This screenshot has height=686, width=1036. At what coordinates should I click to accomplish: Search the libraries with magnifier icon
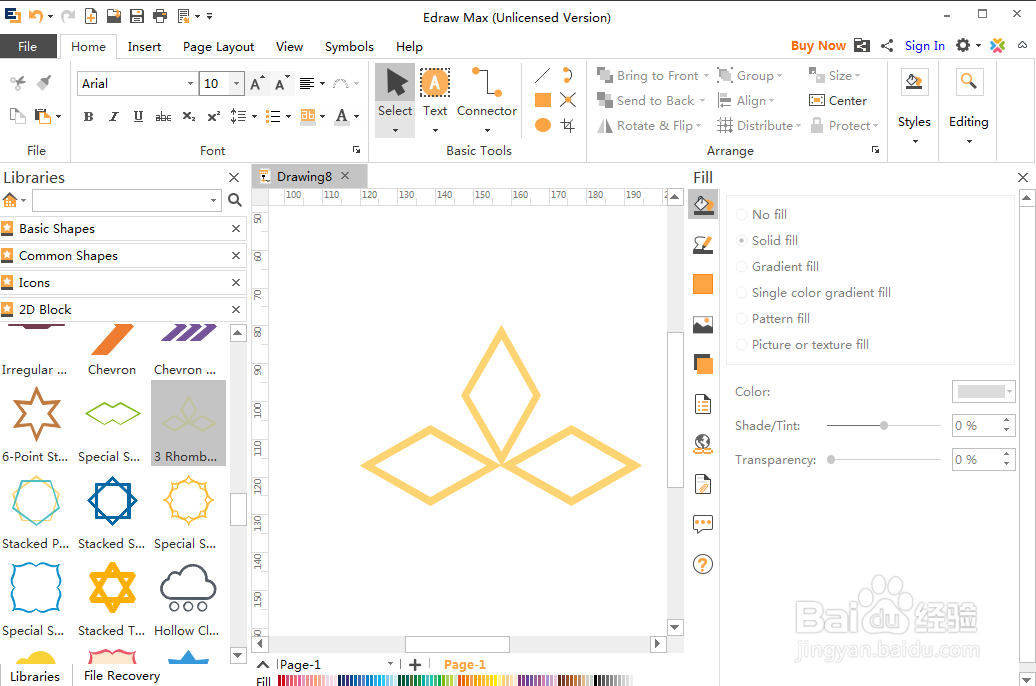(235, 200)
